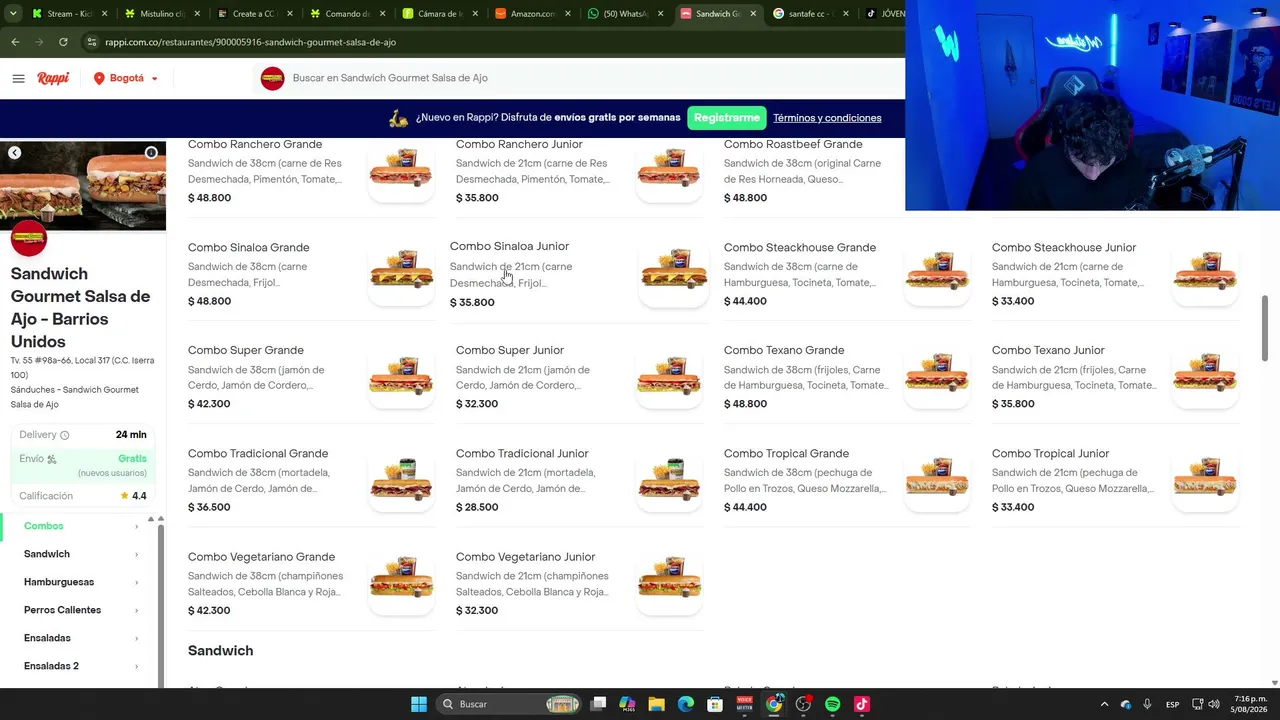Click Combo Steackhouse Junior thumbnail
1280x720 pixels.
(x=1205, y=274)
